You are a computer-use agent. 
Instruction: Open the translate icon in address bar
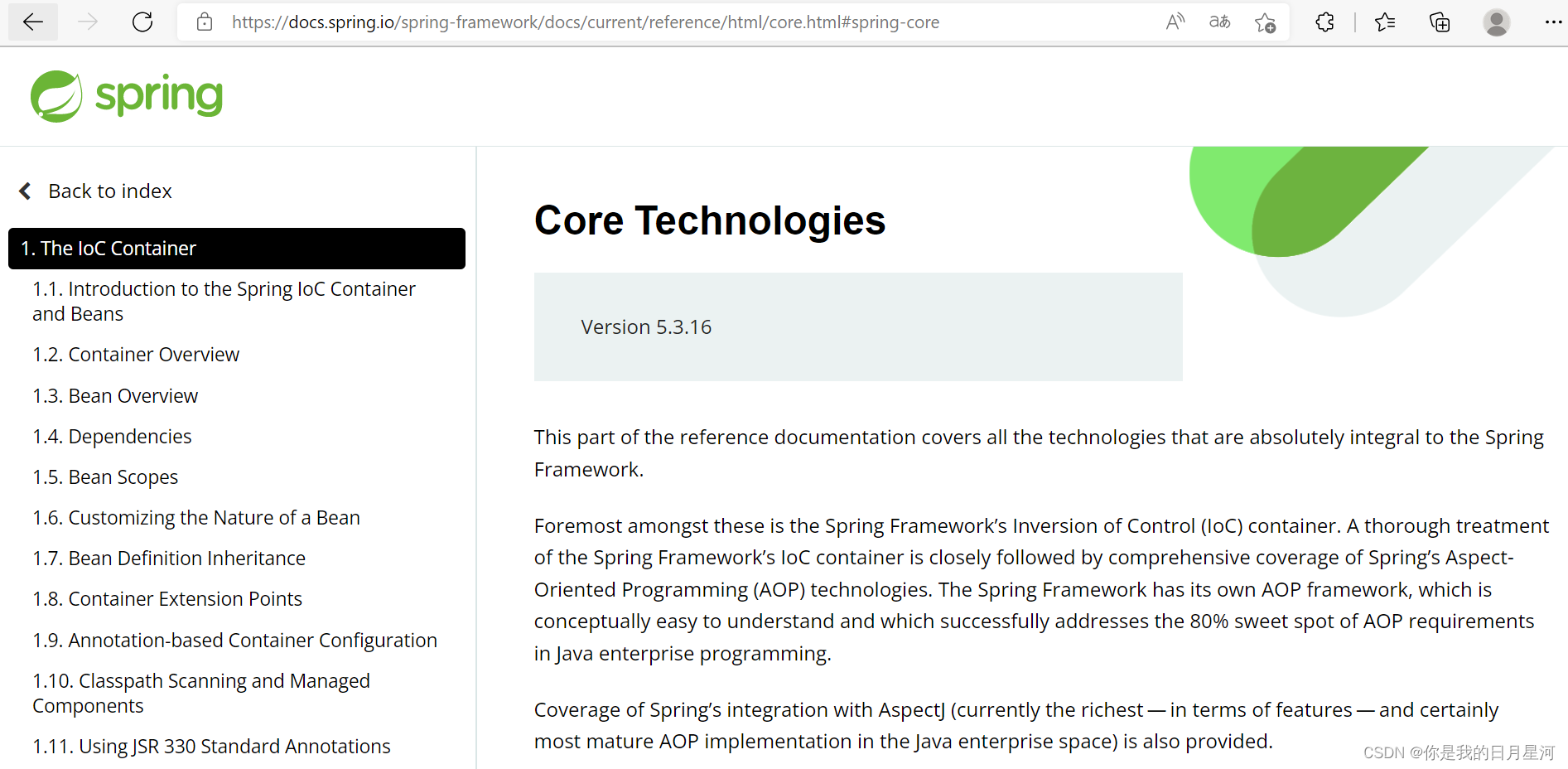1219,22
